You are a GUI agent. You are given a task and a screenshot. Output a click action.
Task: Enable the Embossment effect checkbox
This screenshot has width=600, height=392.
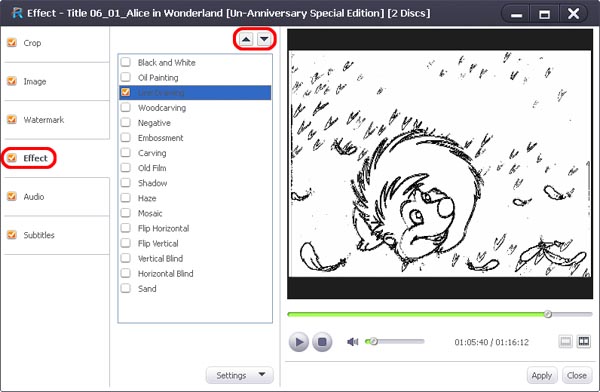tap(126, 137)
